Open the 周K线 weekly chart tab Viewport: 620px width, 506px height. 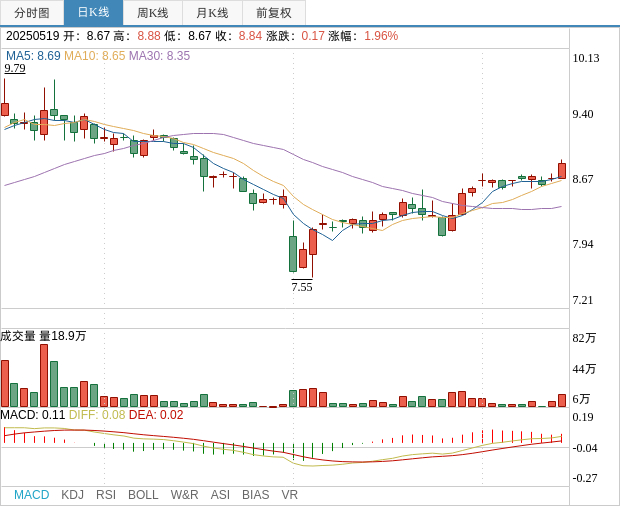point(153,13)
